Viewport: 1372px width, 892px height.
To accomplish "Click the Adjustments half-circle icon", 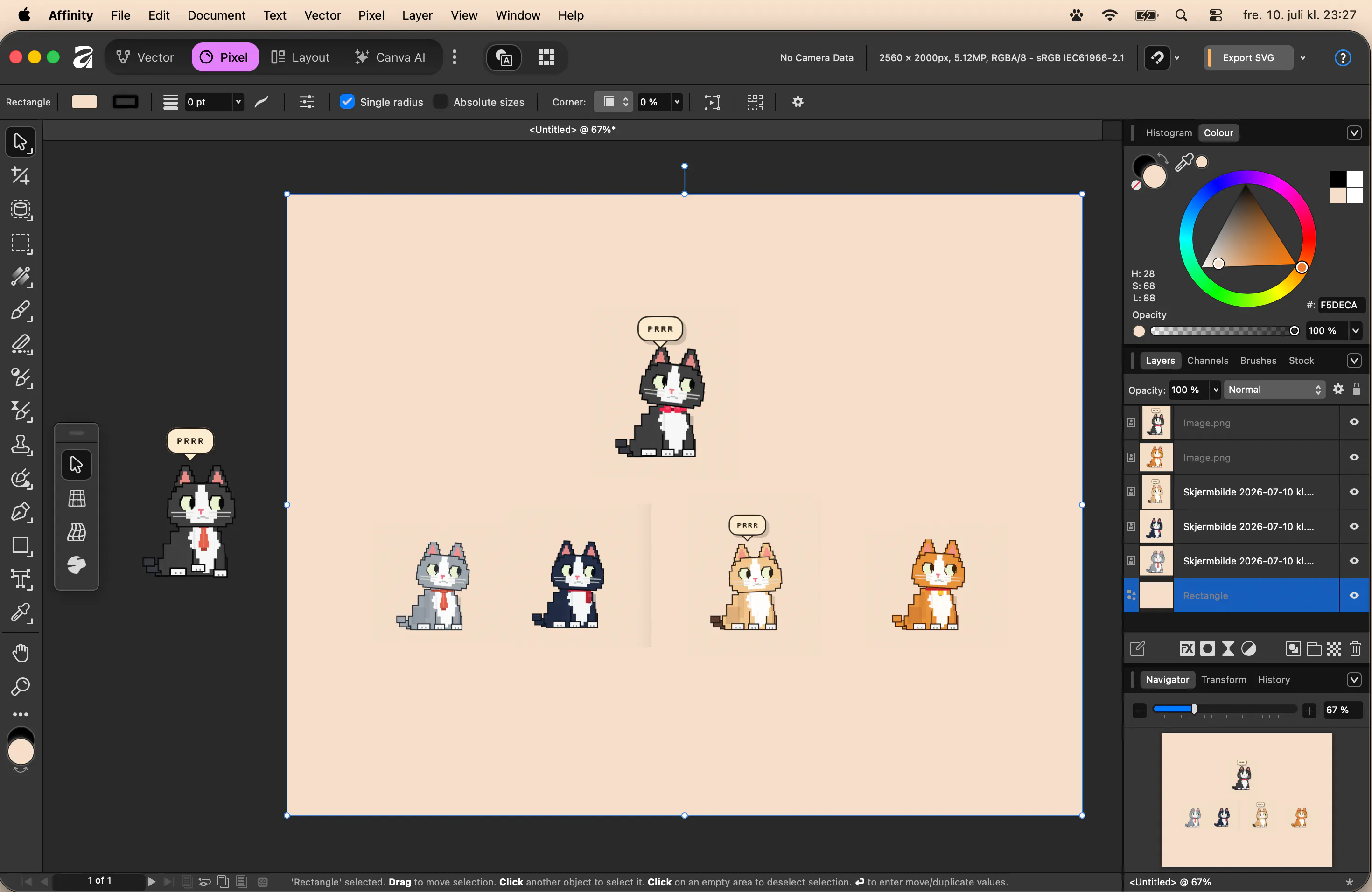I will click(1249, 649).
